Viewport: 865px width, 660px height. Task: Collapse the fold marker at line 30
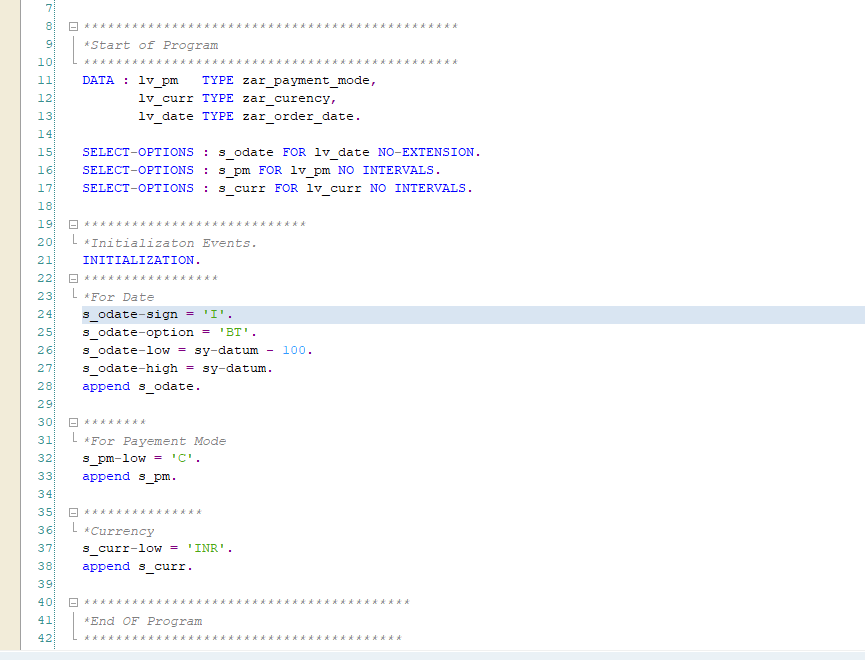point(73,423)
